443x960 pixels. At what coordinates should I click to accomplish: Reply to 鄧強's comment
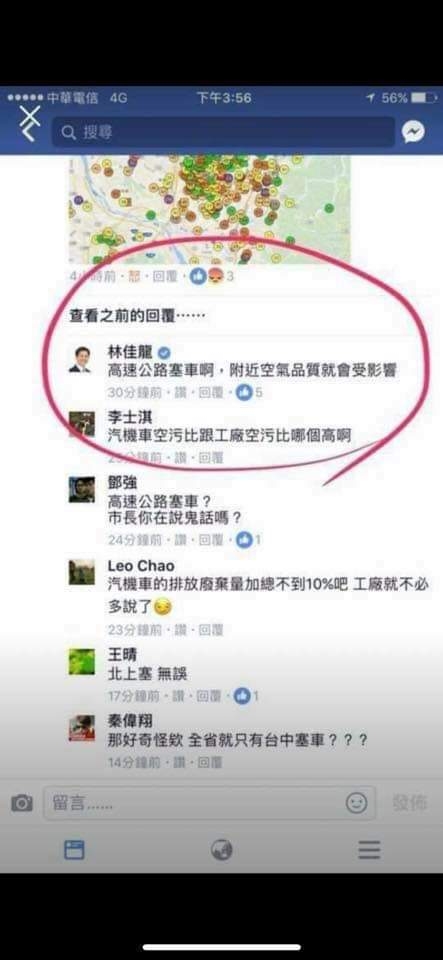(x=211, y=541)
